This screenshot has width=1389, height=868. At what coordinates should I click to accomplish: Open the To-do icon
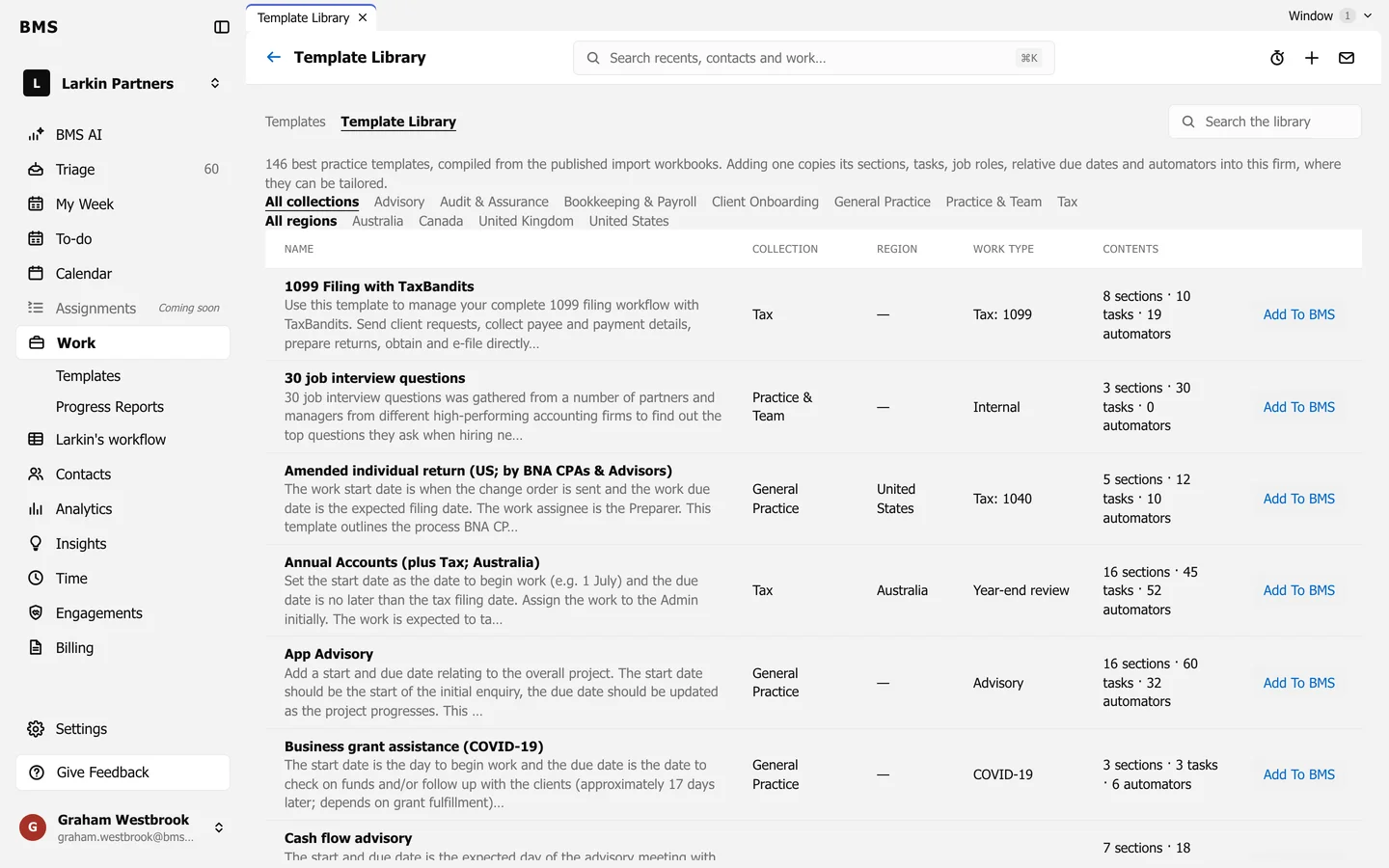pos(36,239)
